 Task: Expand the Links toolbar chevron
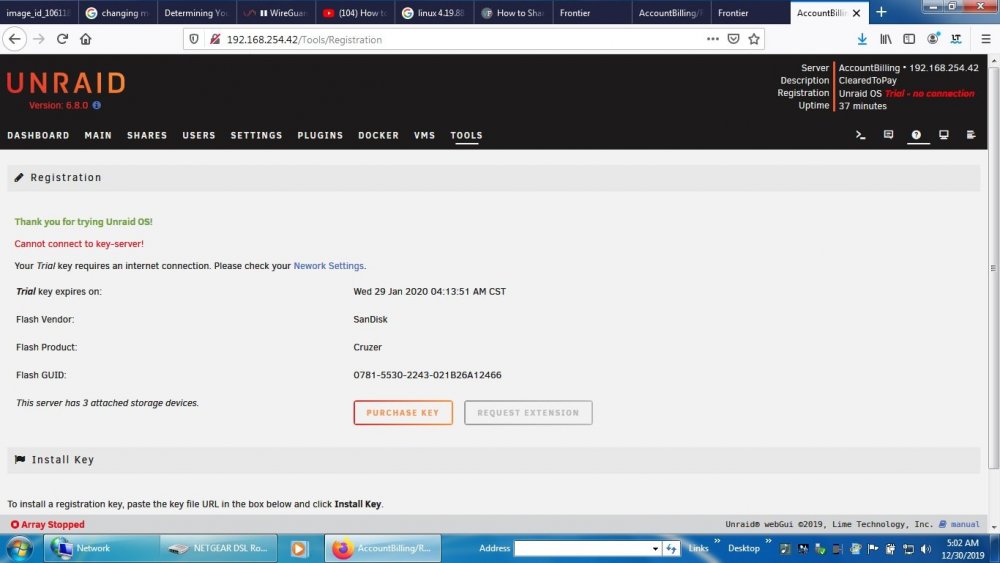click(x=717, y=542)
